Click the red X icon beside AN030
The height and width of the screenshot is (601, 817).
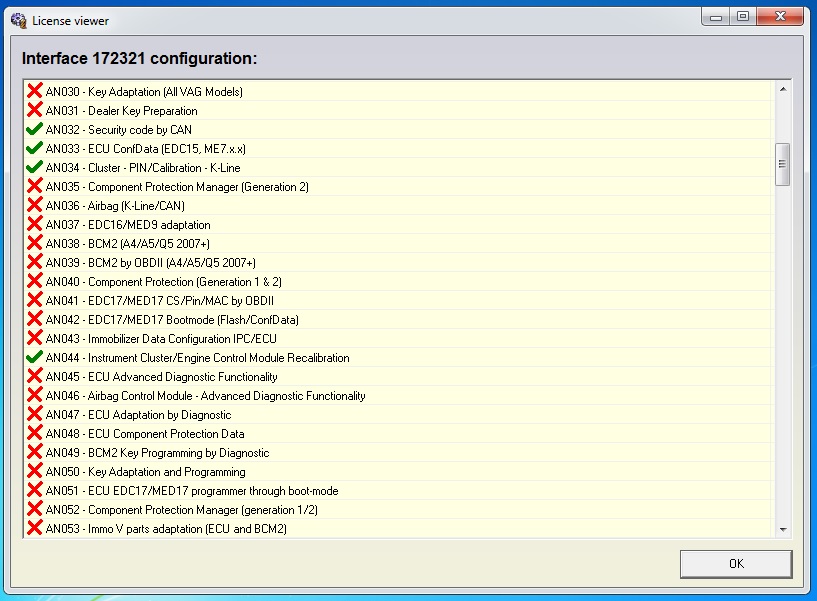tap(34, 92)
